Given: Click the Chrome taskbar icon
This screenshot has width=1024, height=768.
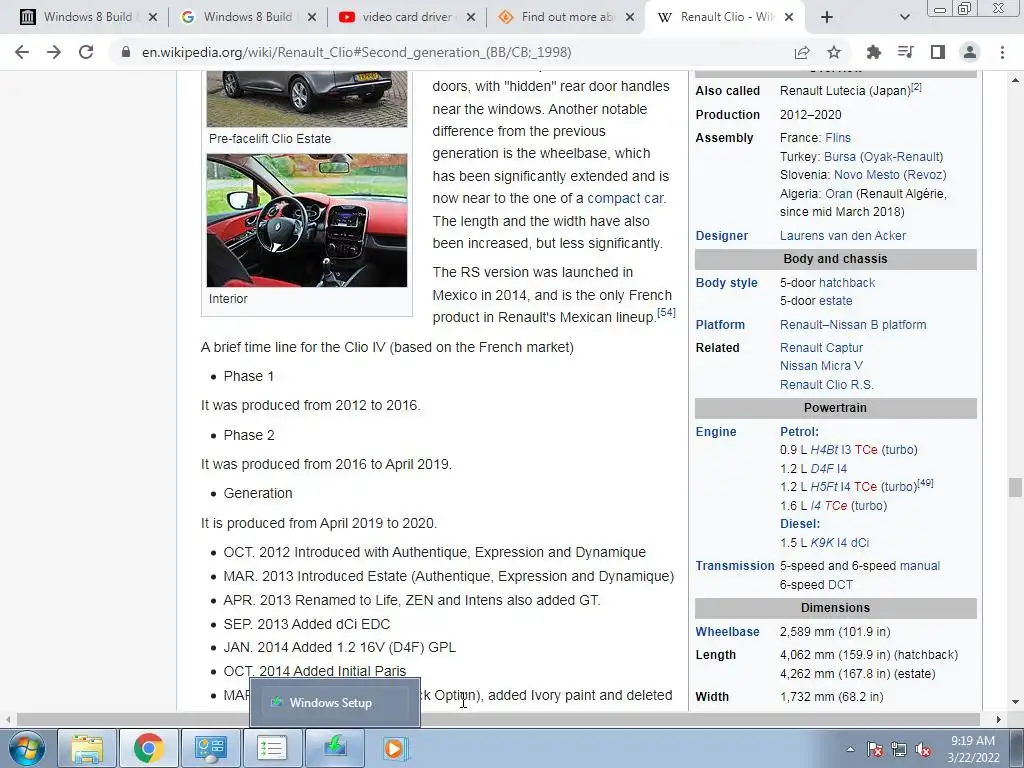Looking at the screenshot, I should point(148,748).
